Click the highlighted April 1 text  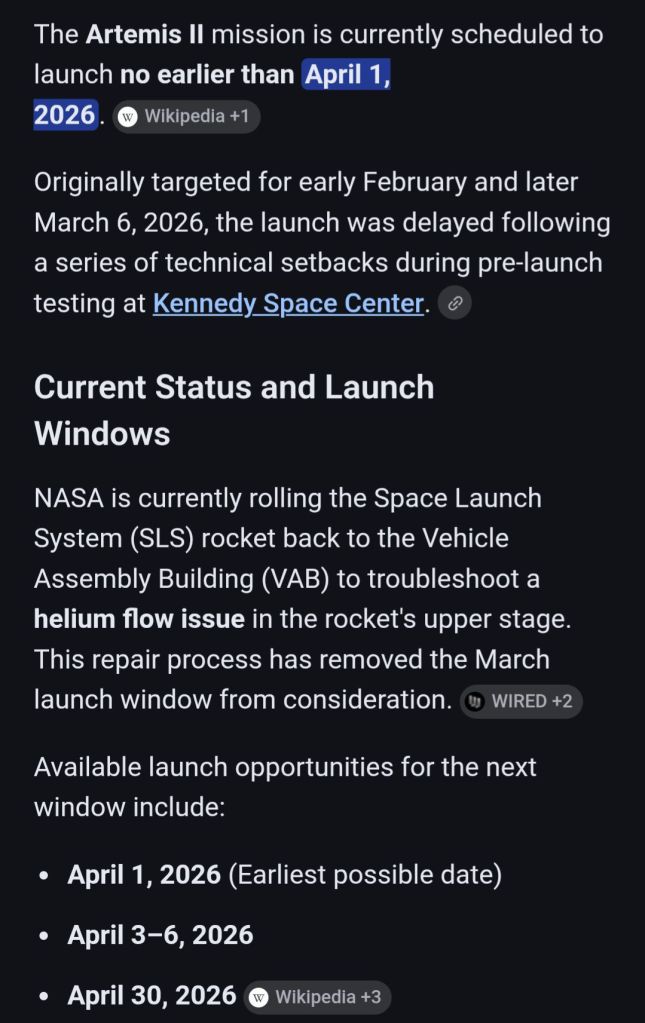point(346,74)
